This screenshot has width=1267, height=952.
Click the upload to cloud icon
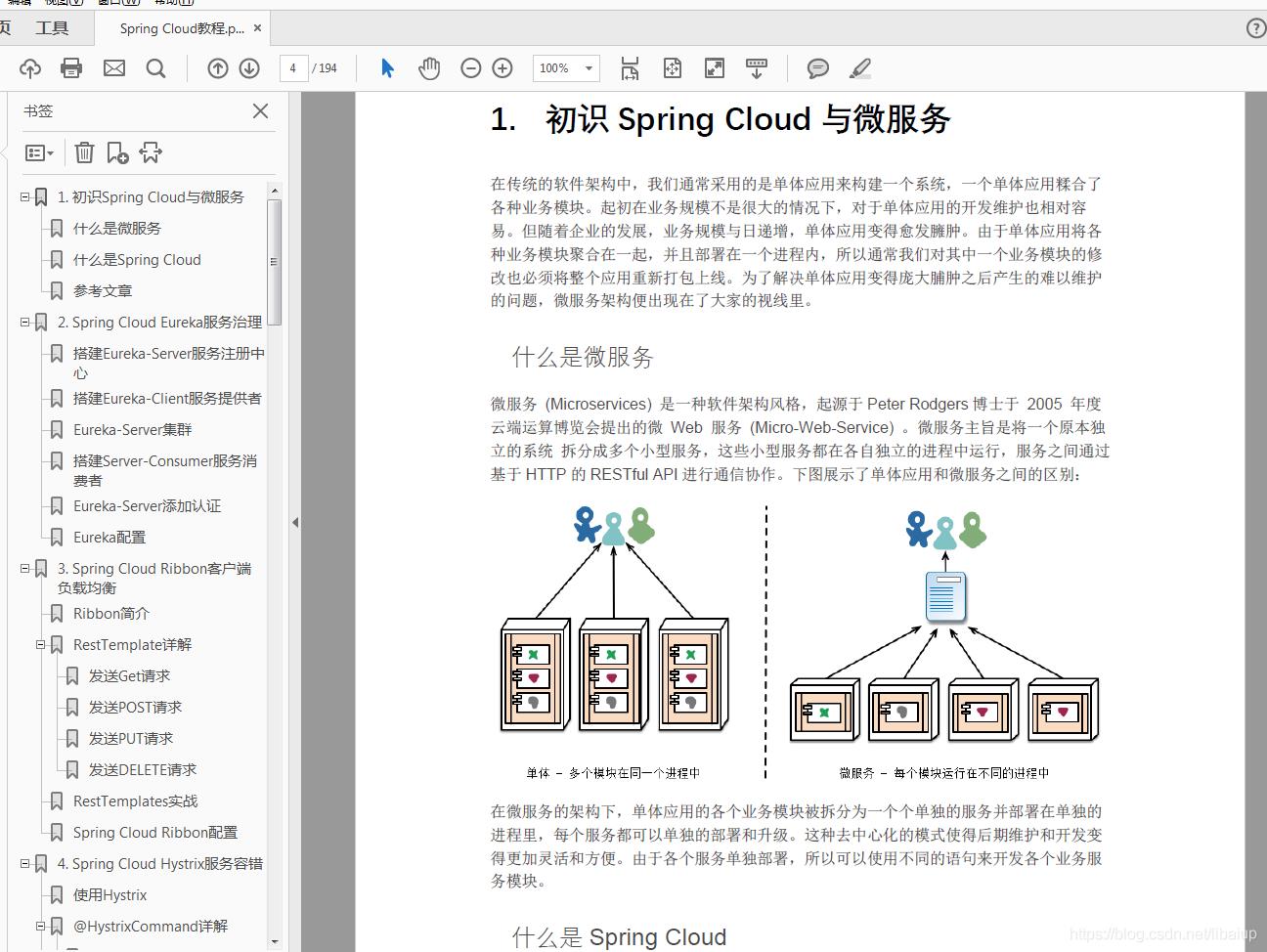[x=30, y=68]
